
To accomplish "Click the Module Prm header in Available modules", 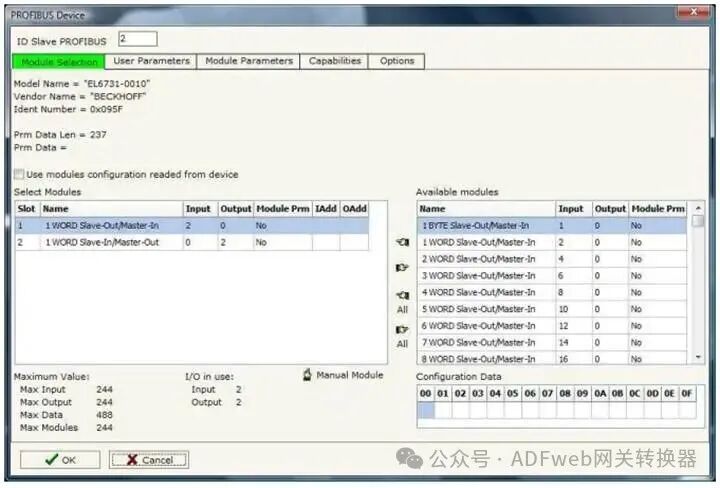I will coord(658,208).
